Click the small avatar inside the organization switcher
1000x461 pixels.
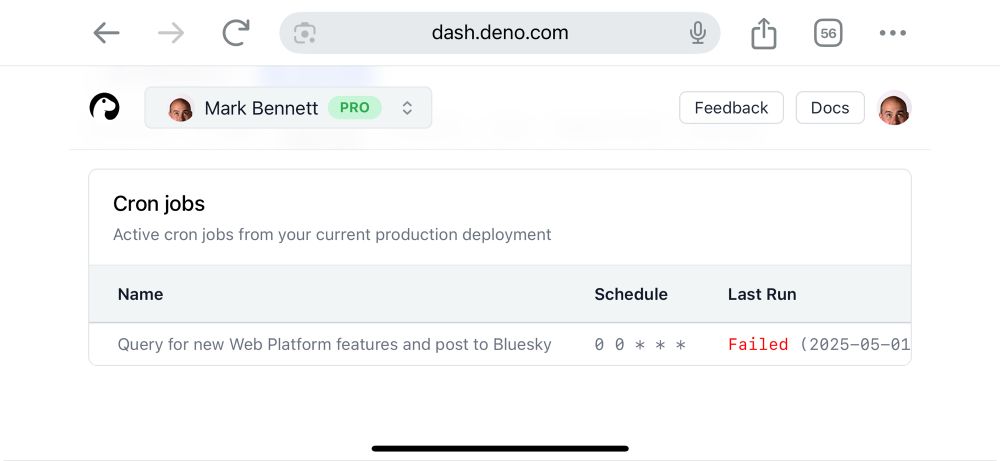pyautogui.click(x=180, y=108)
